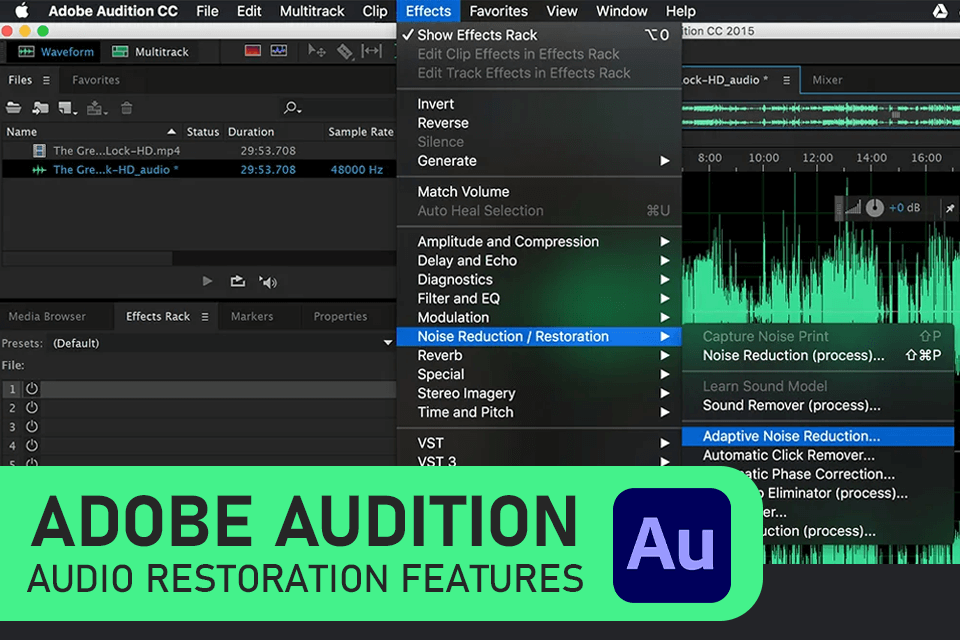This screenshot has width=960, height=640.
Task: Toggle power for effects rack slot 1
Action: (x=31, y=389)
